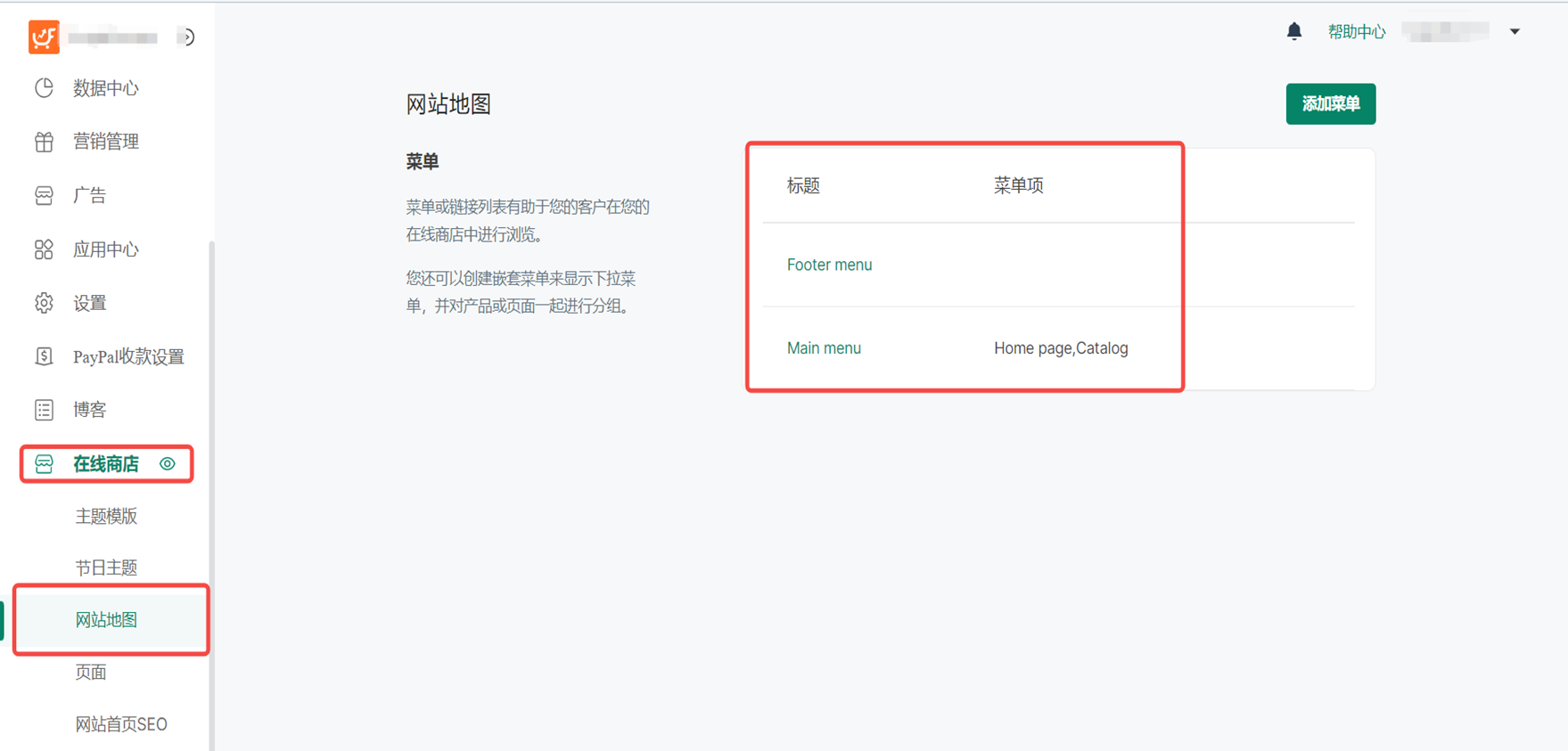
Task: Click the blurred store name in sidebar
Action: (112, 37)
